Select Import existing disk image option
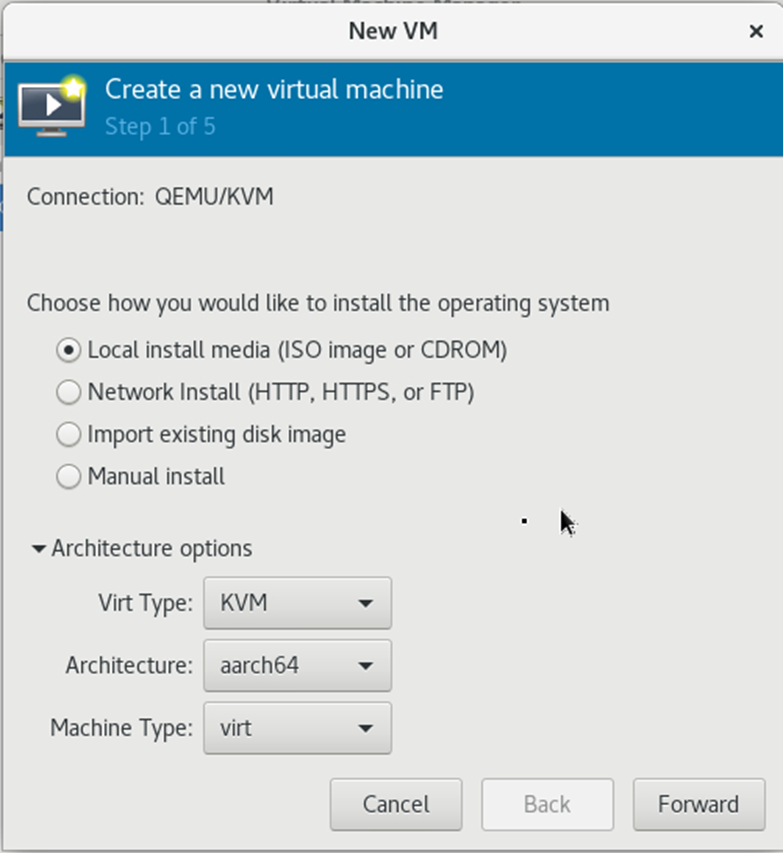This screenshot has width=783, height=853. pyautogui.click(x=69, y=435)
